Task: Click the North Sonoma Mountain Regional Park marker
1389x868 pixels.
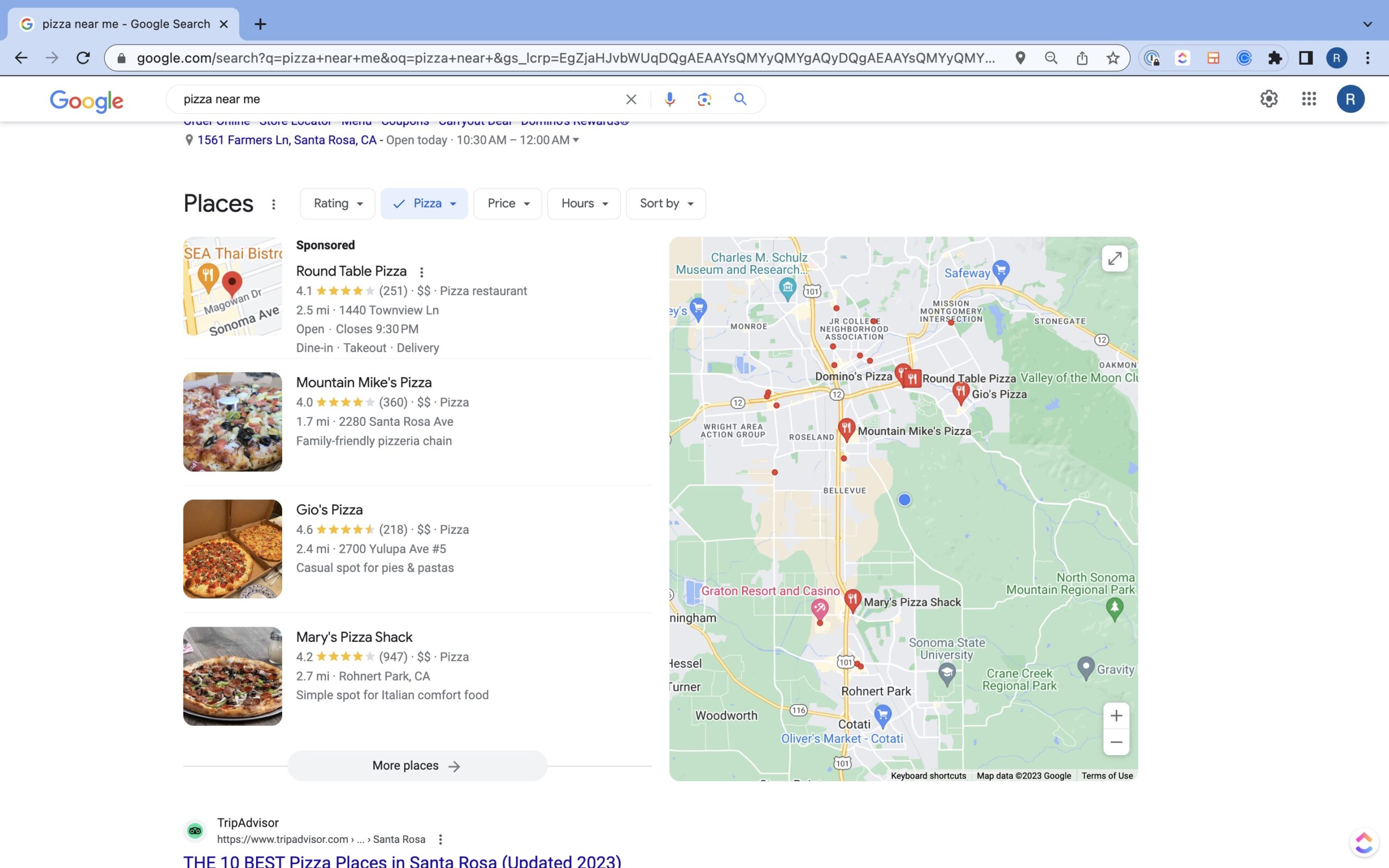Action: [x=1114, y=609]
